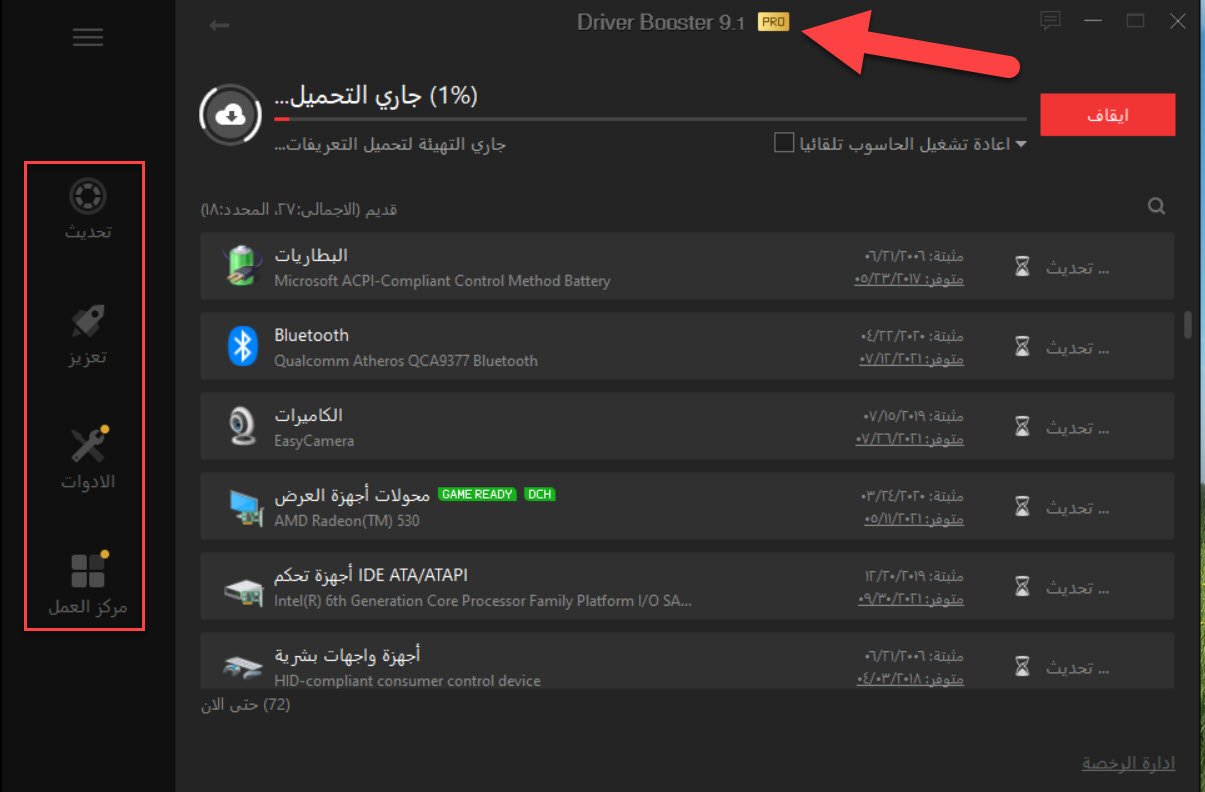This screenshot has height=792, width=1205.
Task: Open the تحديث (Update) sidebar tab
Action: (x=88, y=208)
